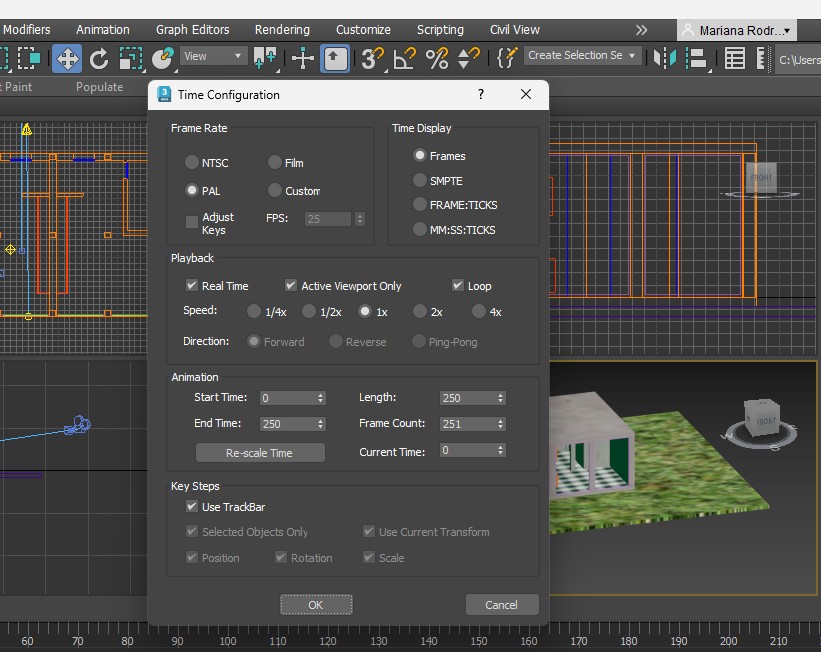The width and height of the screenshot is (821, 652).
Task: Uncheck the Real Time checkbox
Action: (192, 286)
